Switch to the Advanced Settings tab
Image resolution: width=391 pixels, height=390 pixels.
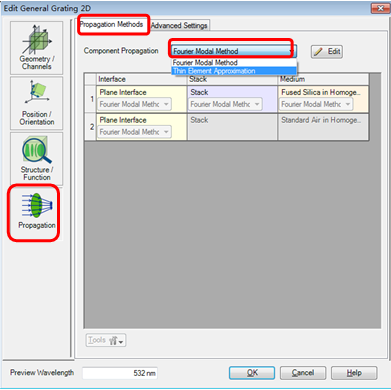click(179, 25)
